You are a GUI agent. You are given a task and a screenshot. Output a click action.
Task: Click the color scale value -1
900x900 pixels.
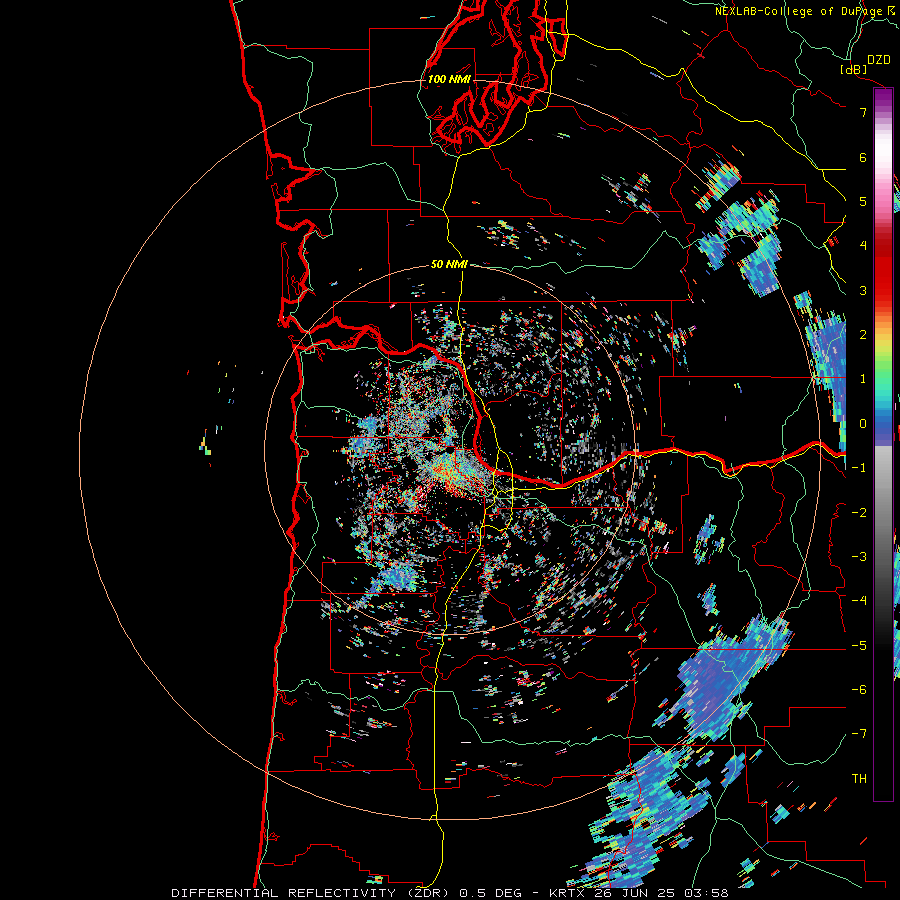pyautogui.click(x=859, y=468)
